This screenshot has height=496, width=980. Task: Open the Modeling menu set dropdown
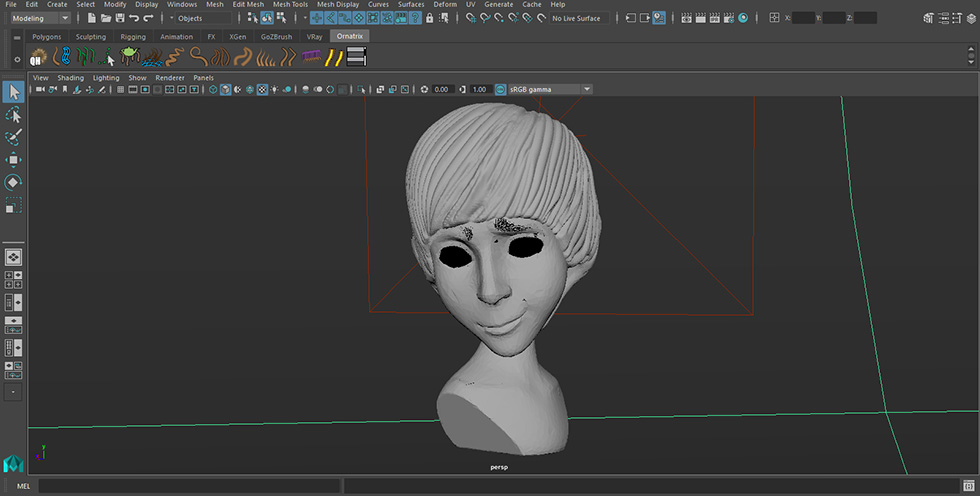click(x=40, y=18)
